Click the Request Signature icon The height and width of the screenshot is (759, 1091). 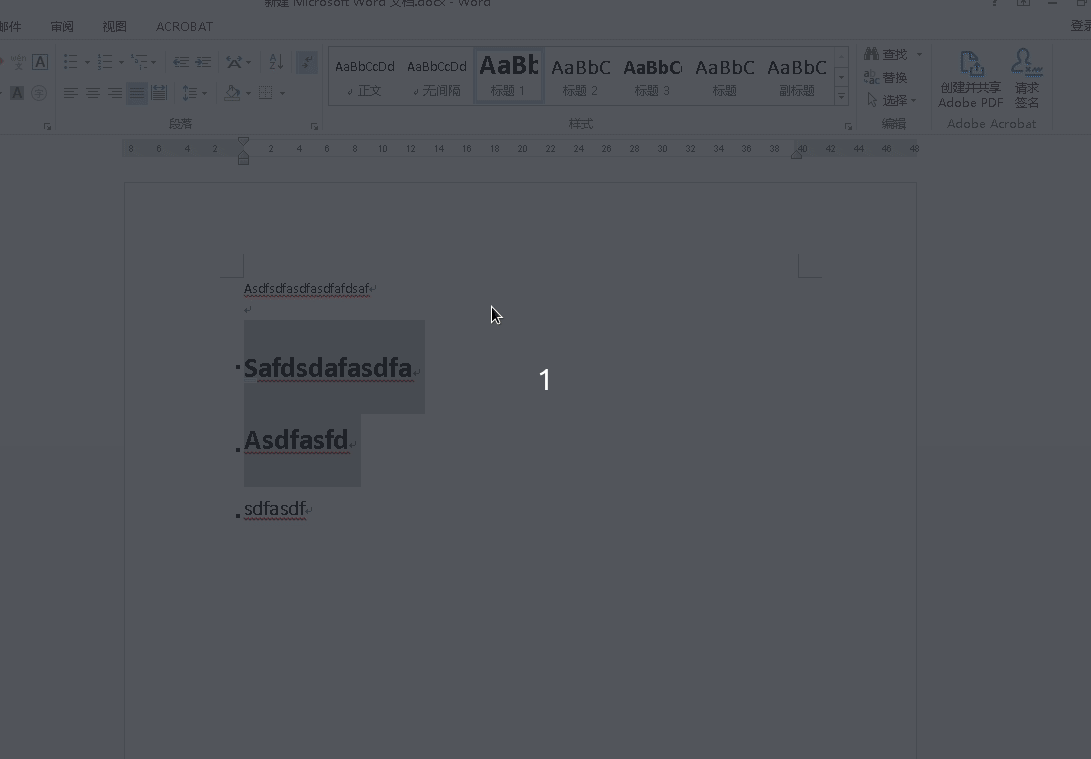[1027, 79]
